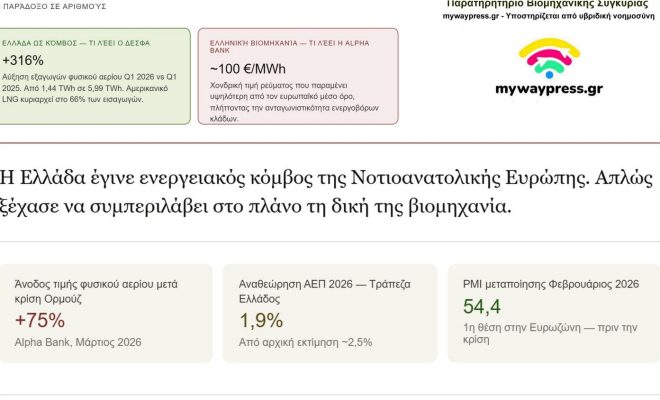Click the +316% figure in green card
The width and height of the screenshot is (660, 400).
click(21, 61)
